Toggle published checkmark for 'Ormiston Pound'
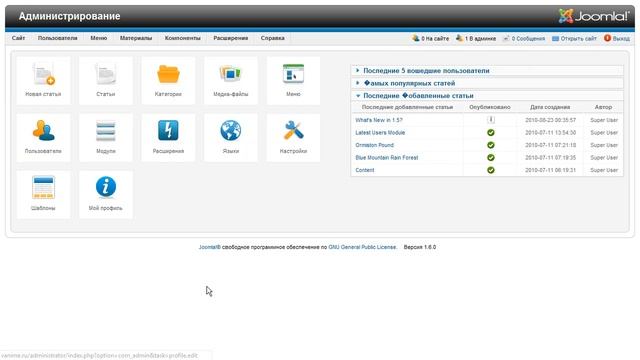The height and width of the screenshot is (360, 640). point(491,145)
